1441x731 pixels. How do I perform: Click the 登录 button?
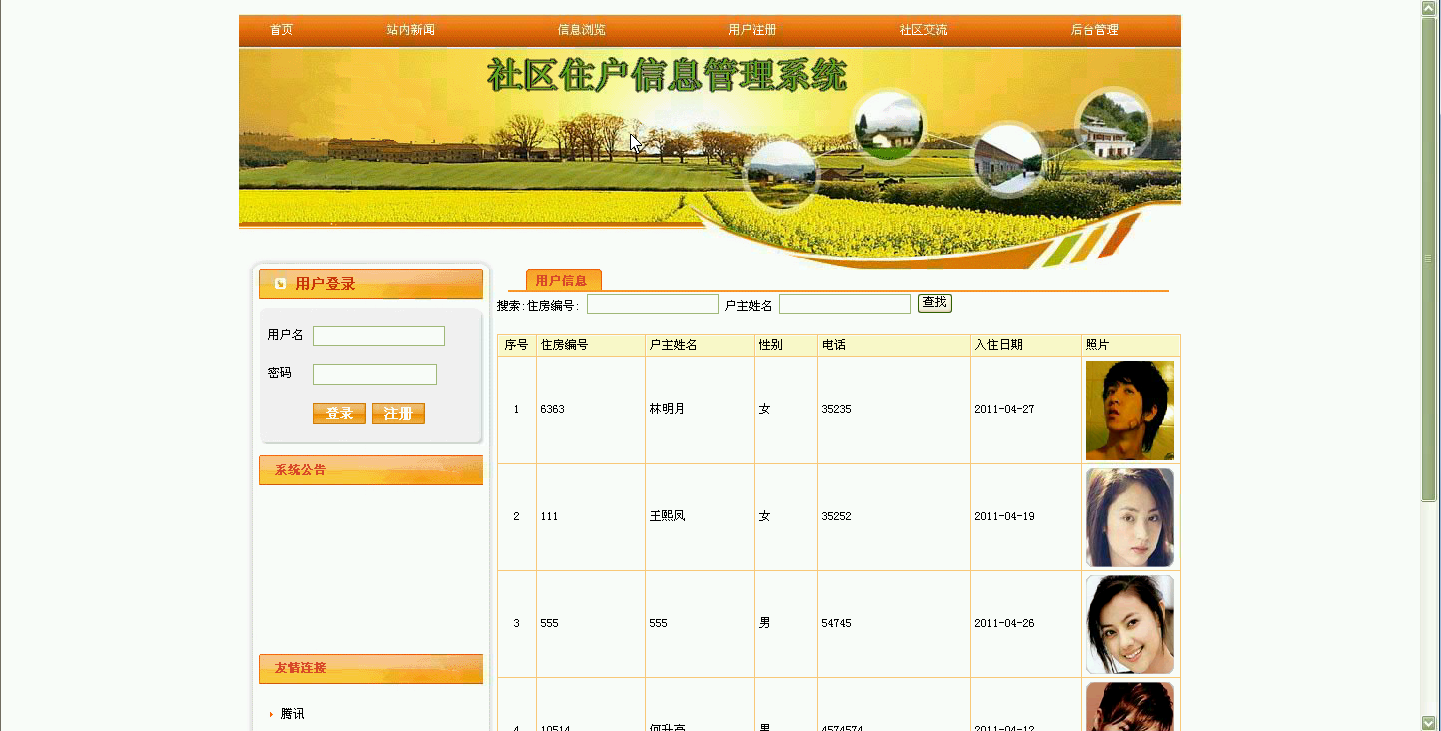tap(339, 414)
